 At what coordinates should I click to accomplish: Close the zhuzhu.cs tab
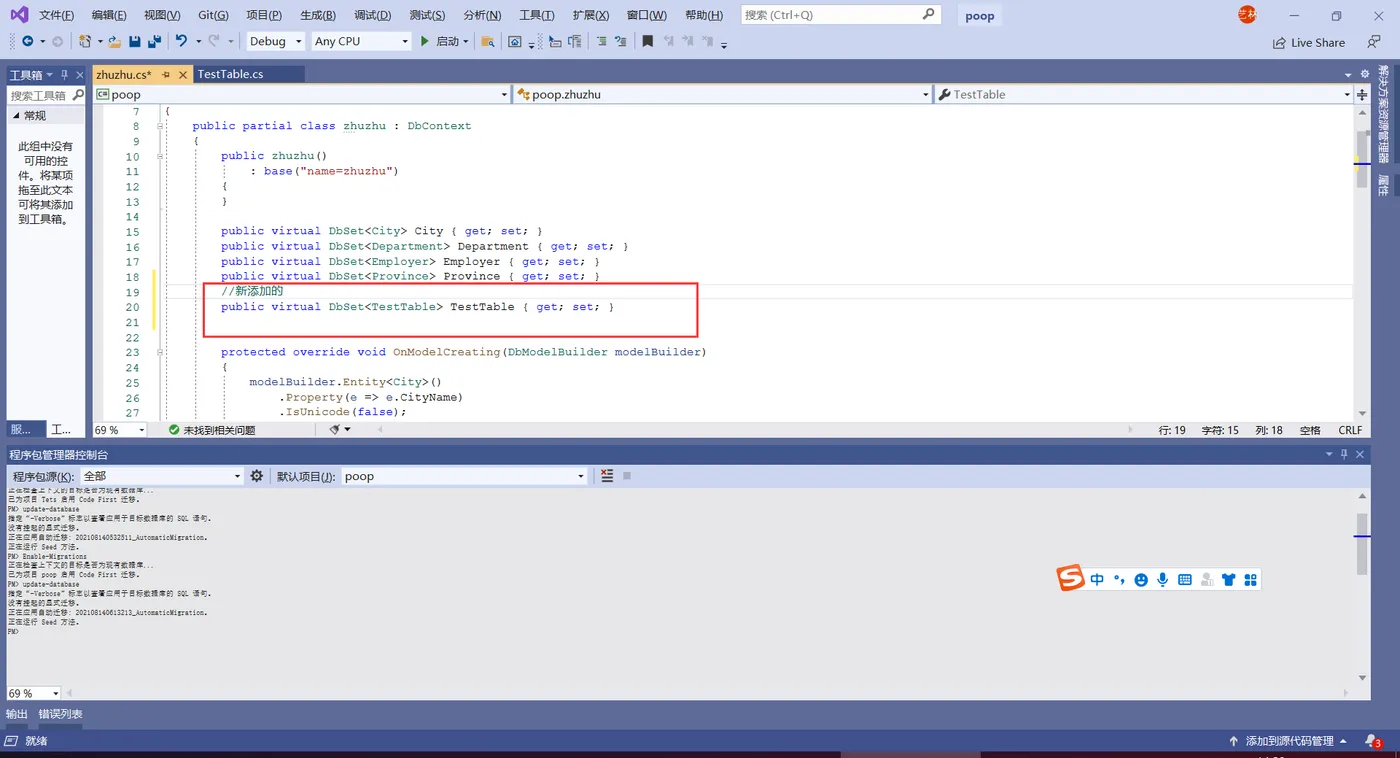click(183, 74)
